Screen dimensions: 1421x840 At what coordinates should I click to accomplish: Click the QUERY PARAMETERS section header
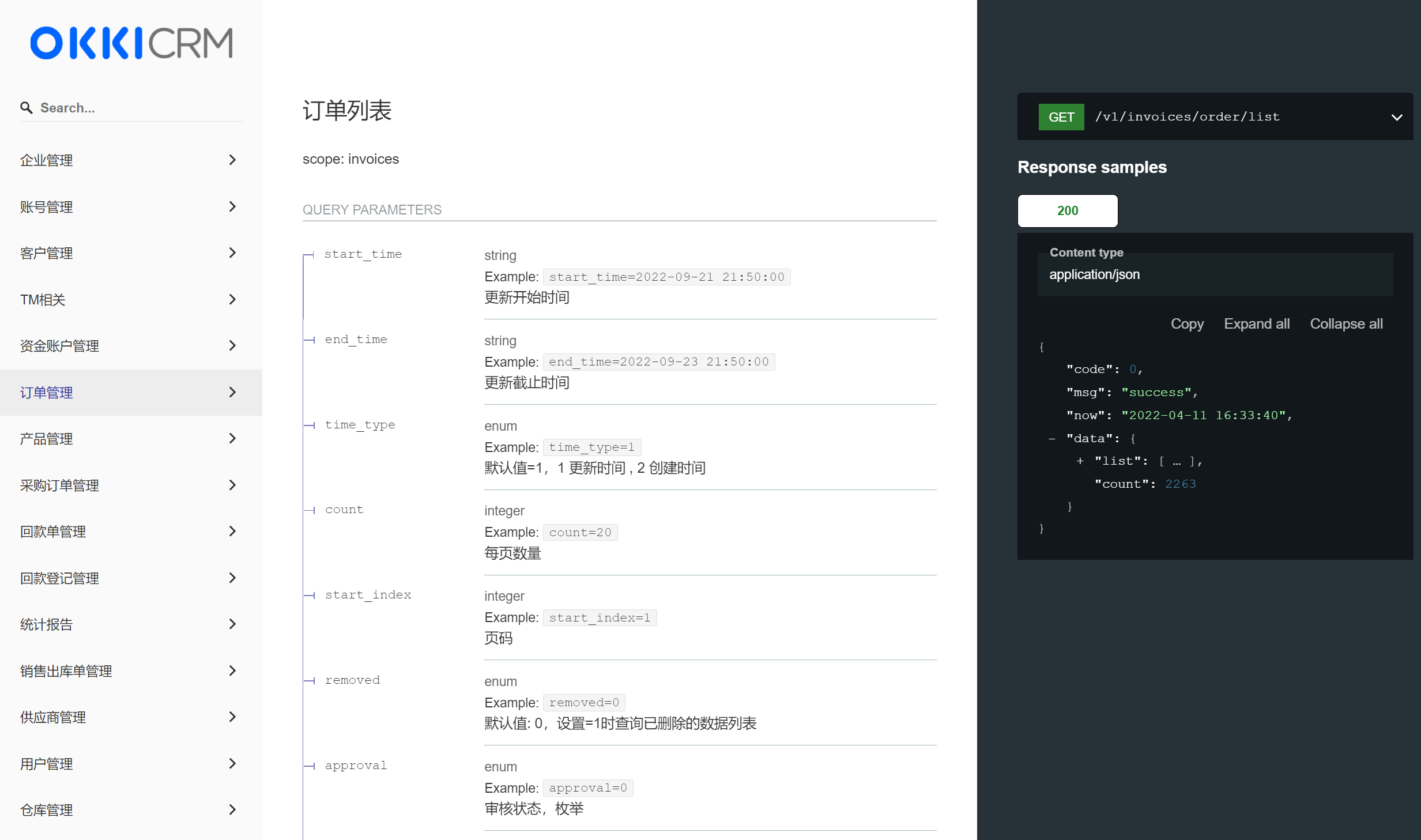(x=372, y=210)
